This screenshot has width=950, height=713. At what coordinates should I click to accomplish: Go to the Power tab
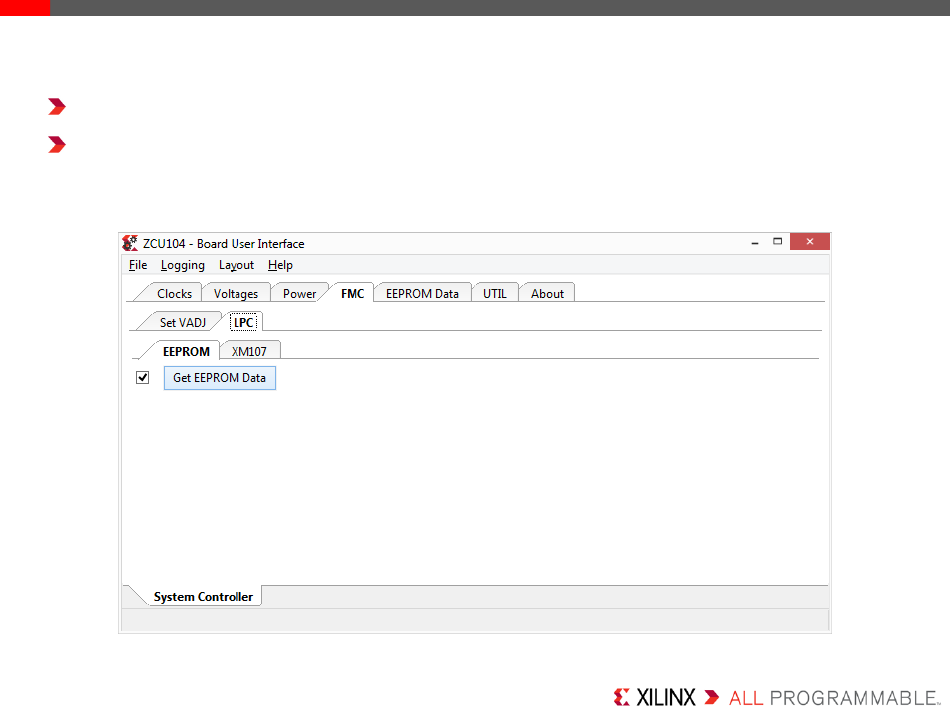299,294
